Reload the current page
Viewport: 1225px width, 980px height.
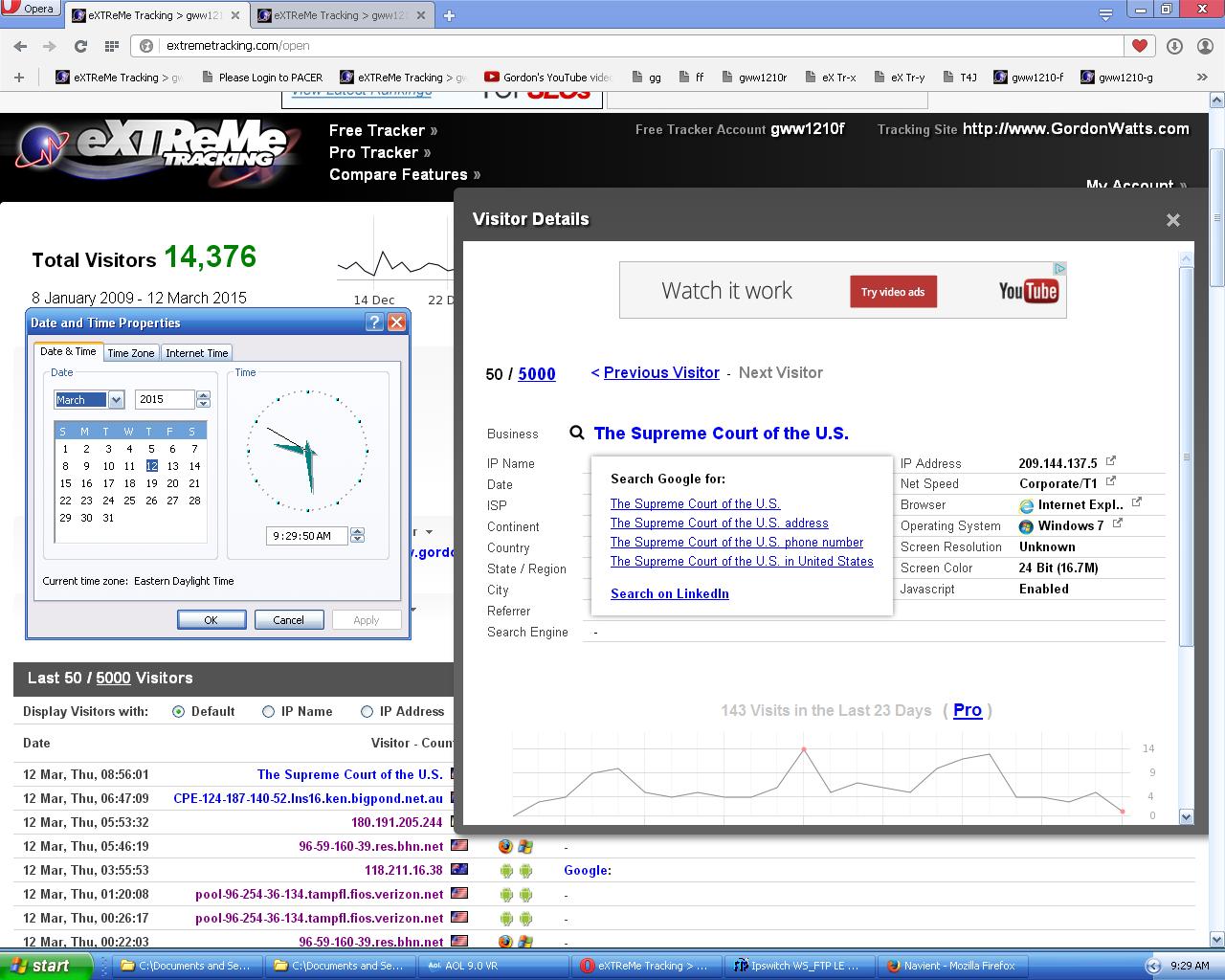80,45
